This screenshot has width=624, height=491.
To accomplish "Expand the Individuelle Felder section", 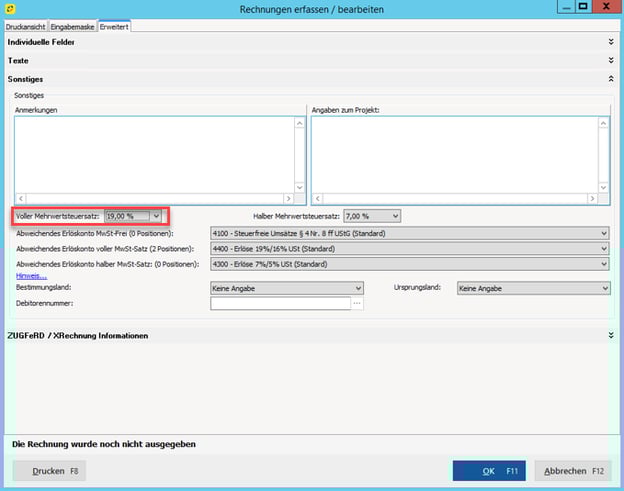I will (609, 42).
